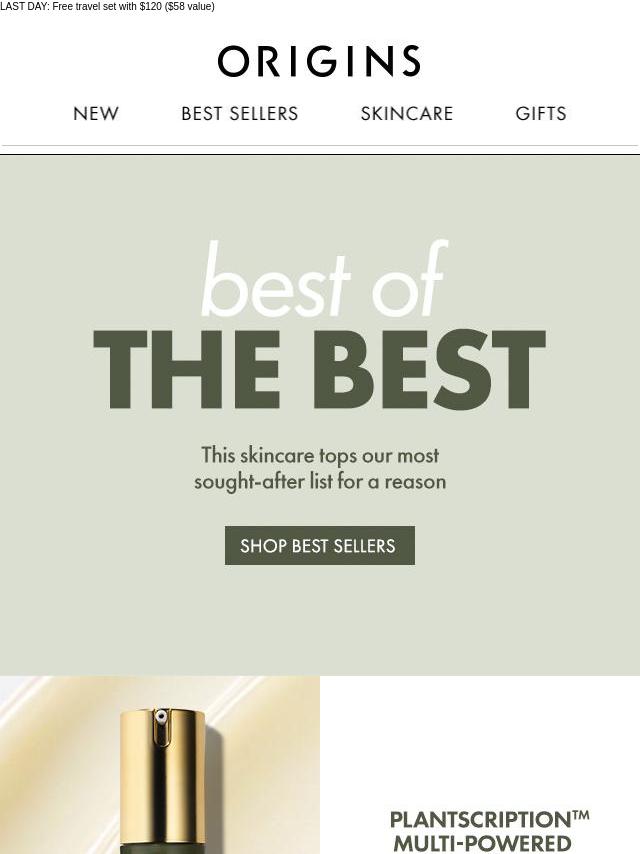Click the trademark symbol after PLANTSCRIPTION

coord(581,815)
